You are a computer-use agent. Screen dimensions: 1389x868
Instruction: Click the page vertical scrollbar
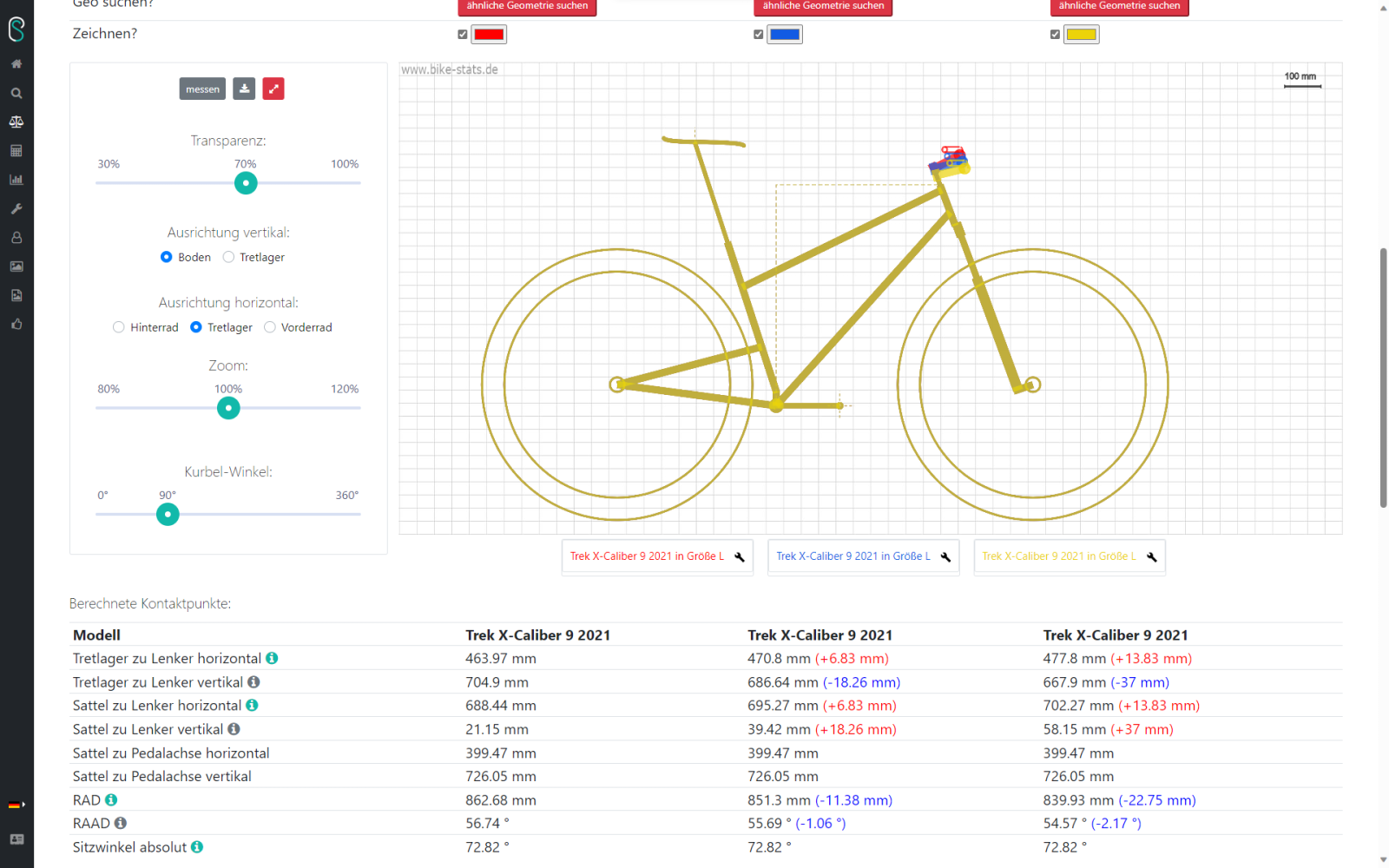tap(1383, 378)
